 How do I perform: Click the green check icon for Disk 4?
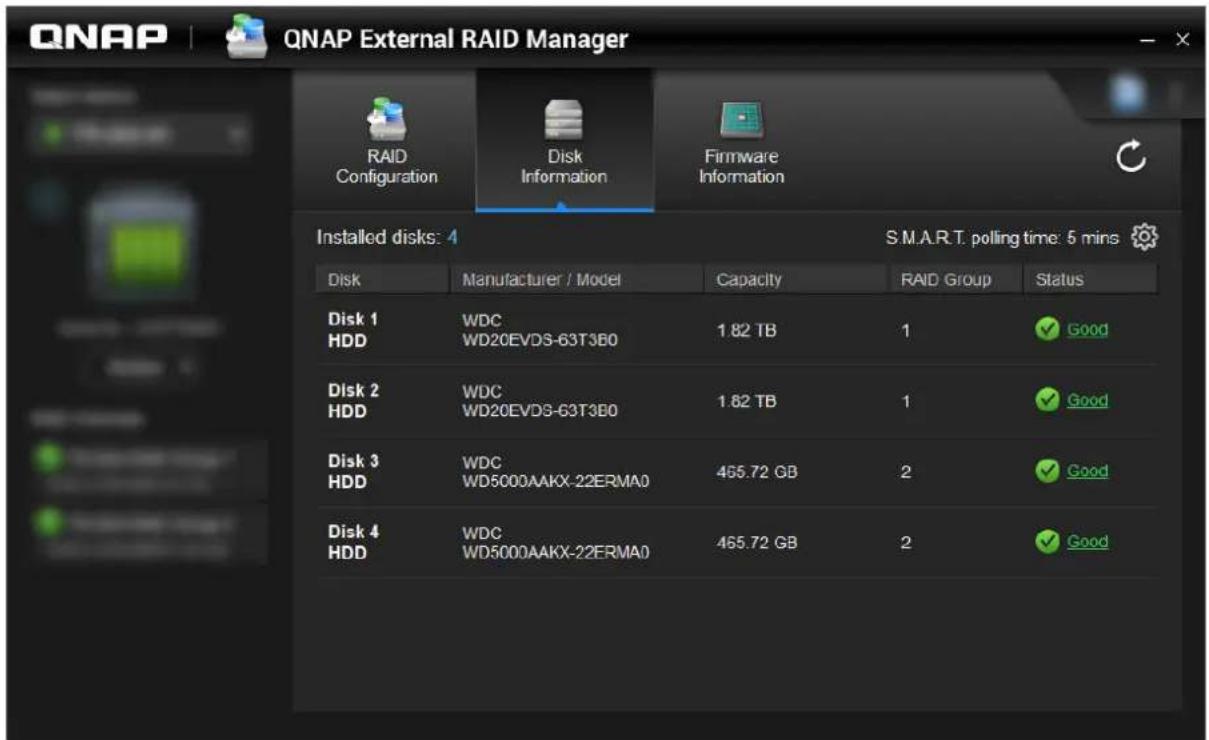pyautogui.click(x=1047, y=542)
